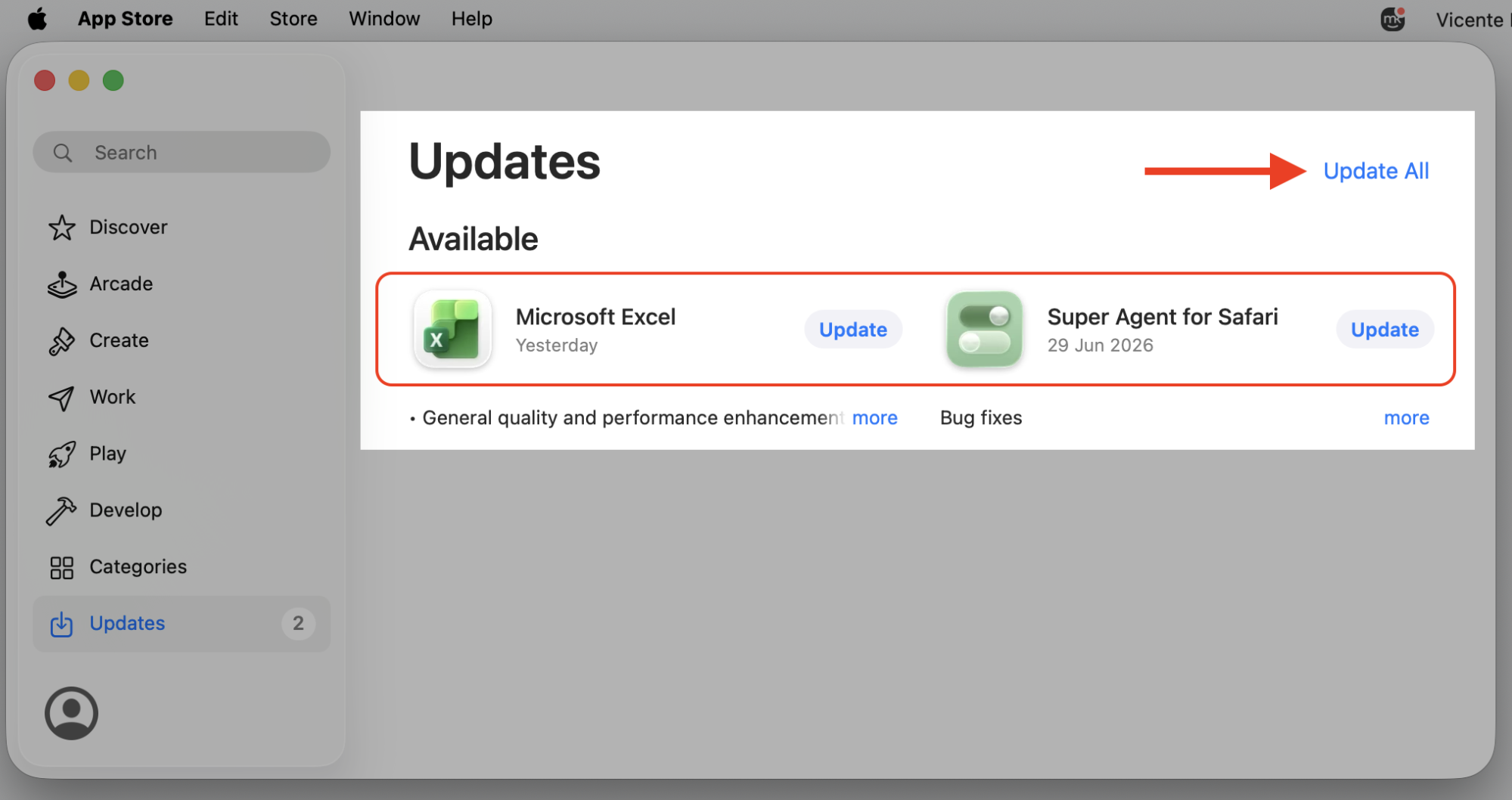Image resolution: width=1512 pixels, height=800 pixels.
Task: Click the Develop hammer icon
Action: 61,511
